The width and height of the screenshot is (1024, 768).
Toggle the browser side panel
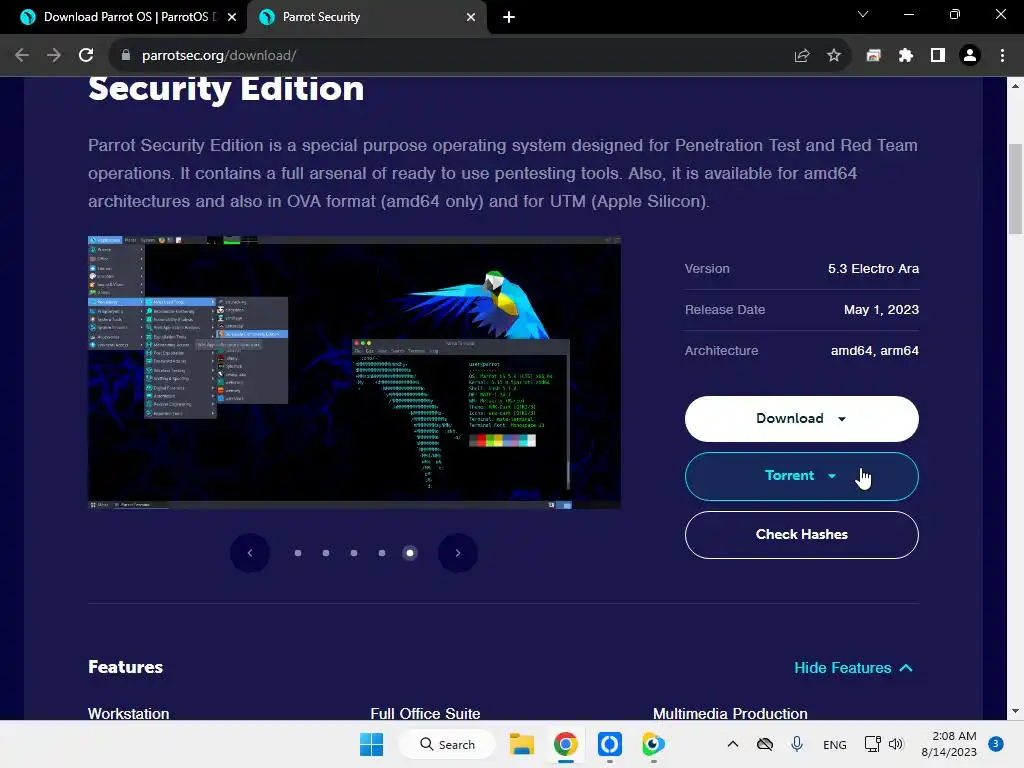point(938,56)
